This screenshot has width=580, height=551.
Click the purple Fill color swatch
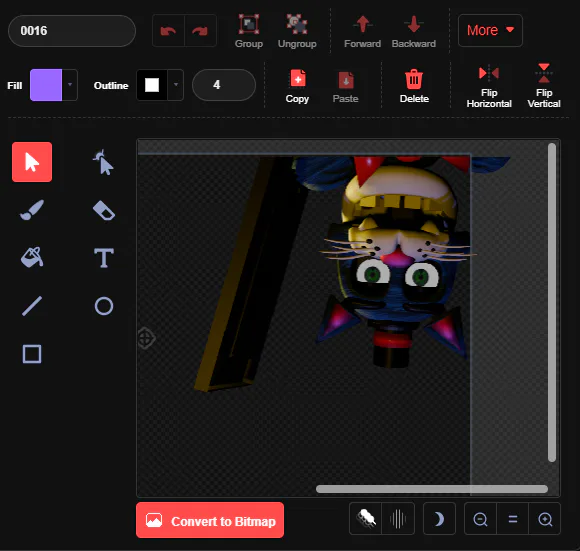pos(46,85)
